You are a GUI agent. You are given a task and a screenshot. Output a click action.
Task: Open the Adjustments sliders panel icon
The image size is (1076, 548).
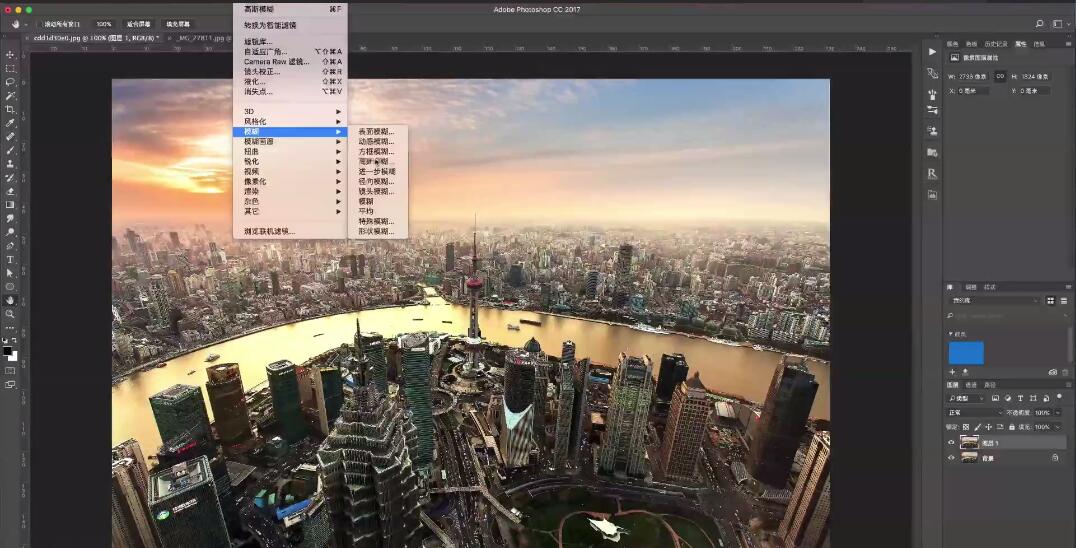pyautogui.click(x=932, y=110)
